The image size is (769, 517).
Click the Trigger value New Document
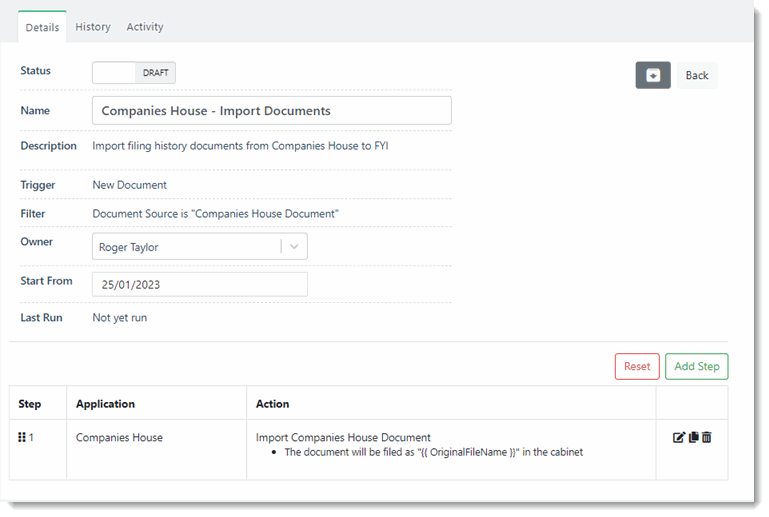(x=129, y=185)
